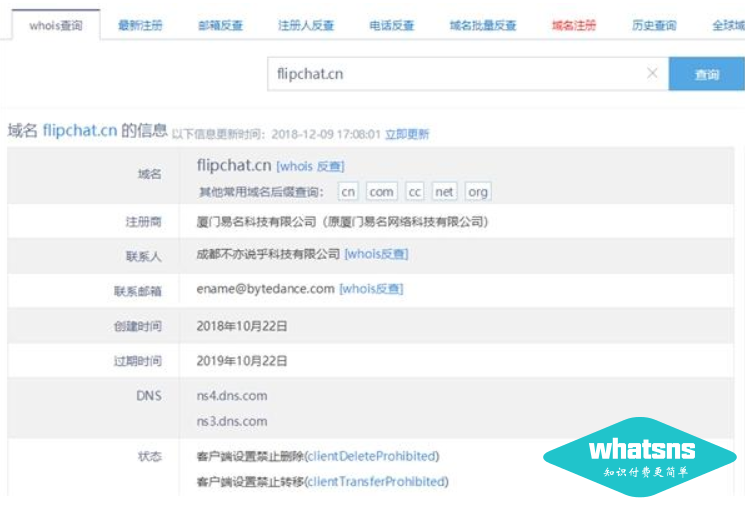Select the 注册人反查 tab
This screenshot has height=509, width=745.
click(x=306, y=25)
